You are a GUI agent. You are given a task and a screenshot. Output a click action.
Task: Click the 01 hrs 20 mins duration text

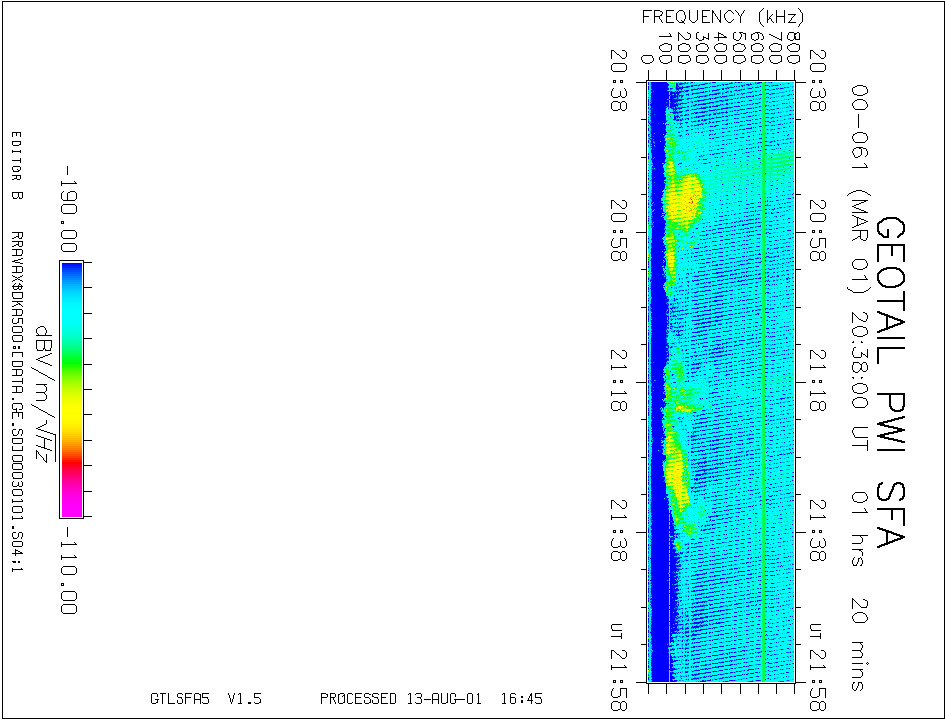pyautogui.click(x=857, y=590)
